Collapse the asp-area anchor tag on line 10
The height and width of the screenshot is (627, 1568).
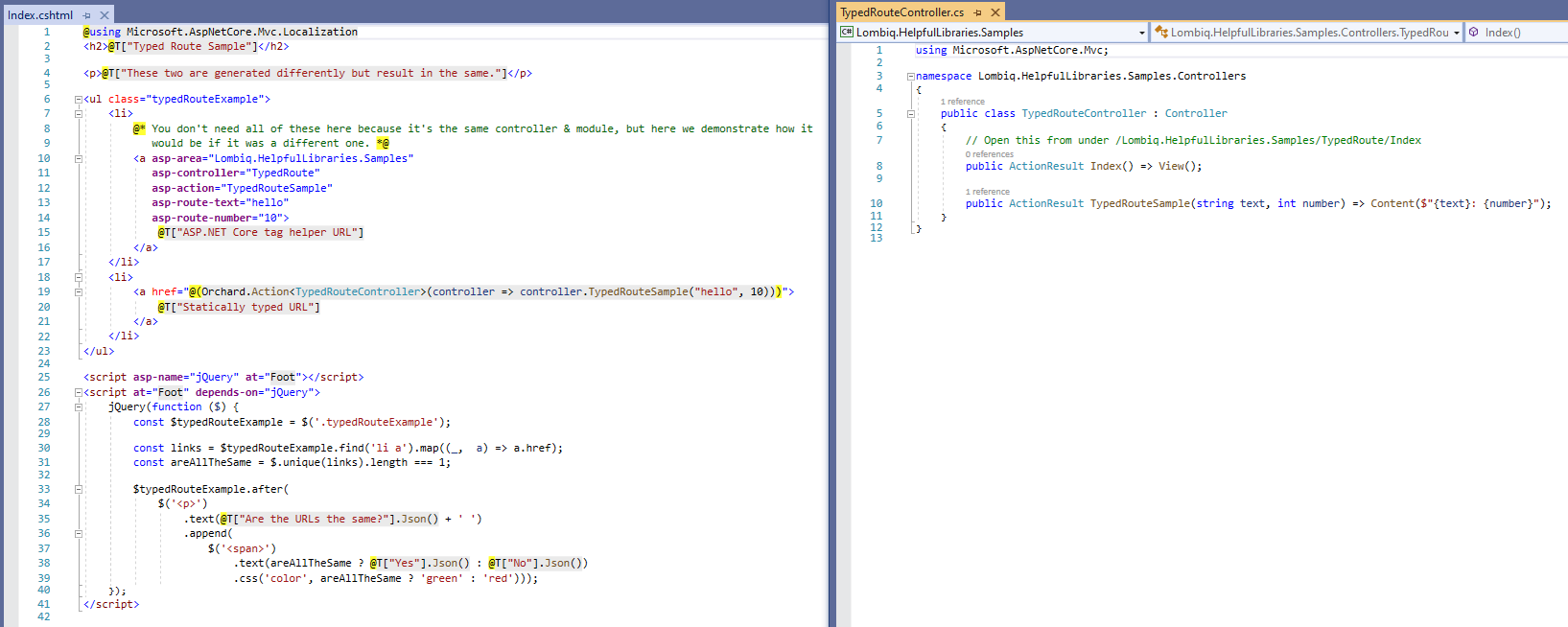click(79, 158)
